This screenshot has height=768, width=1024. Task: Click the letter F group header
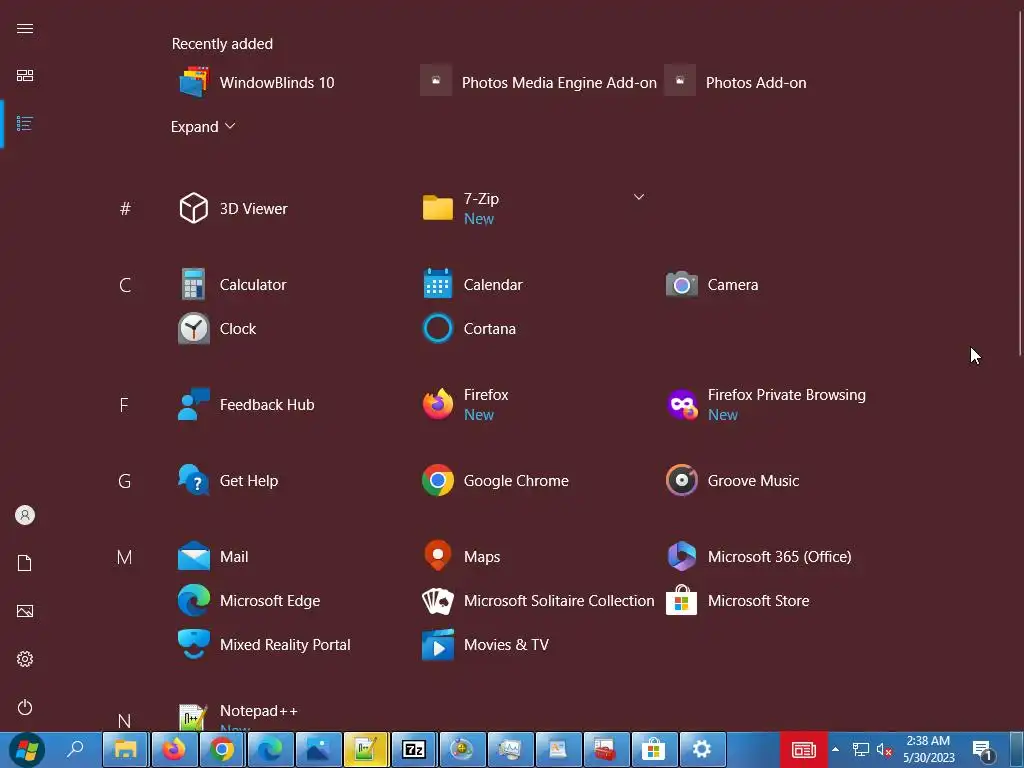coord(124,405)
